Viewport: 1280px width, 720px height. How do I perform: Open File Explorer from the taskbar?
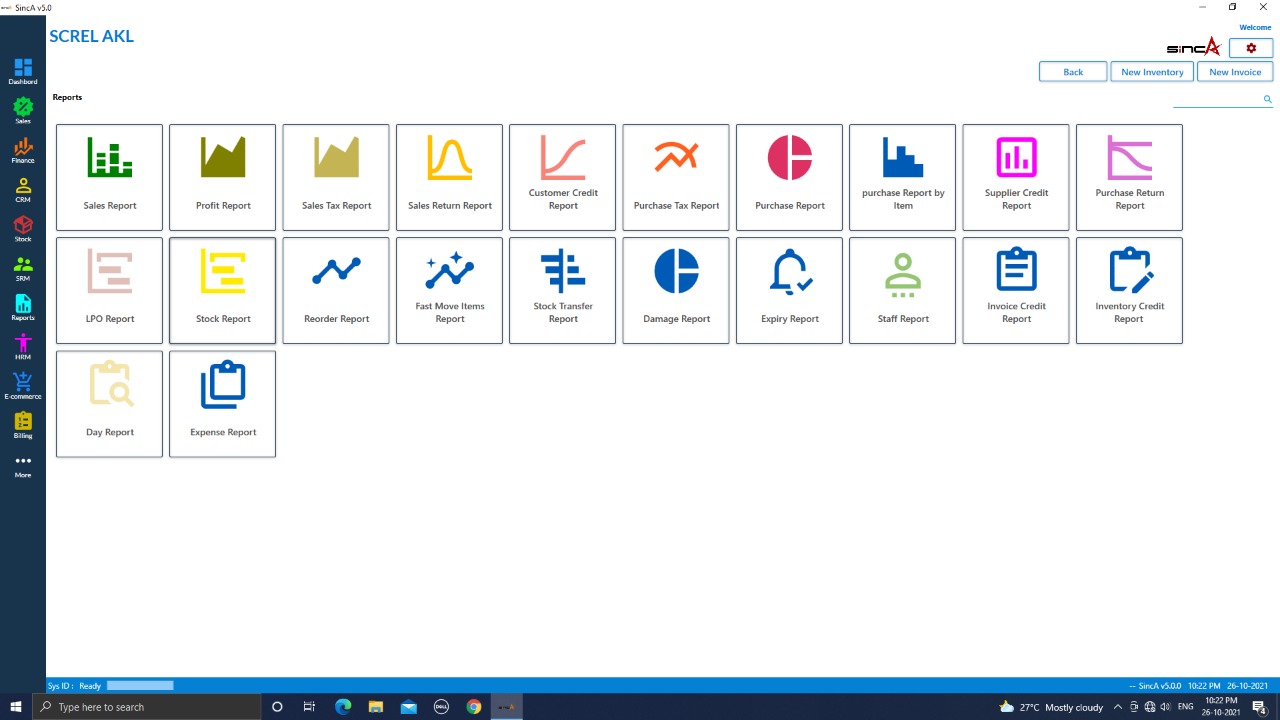(376, 707)
